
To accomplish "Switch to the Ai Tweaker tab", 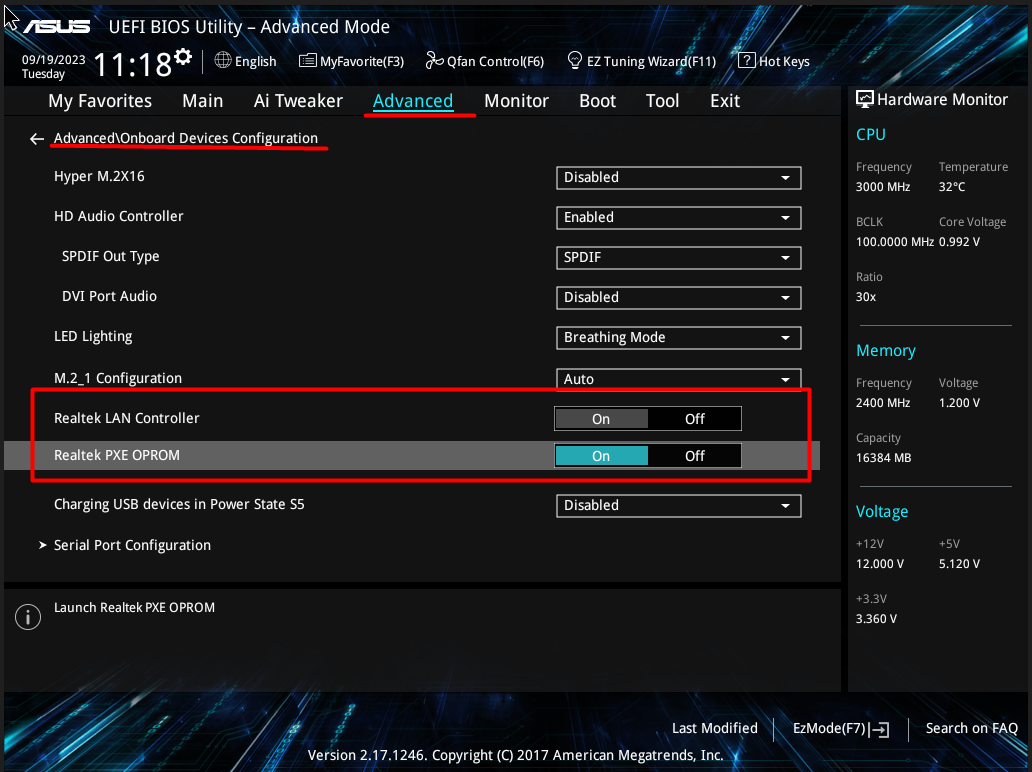I will click(298, 101).
